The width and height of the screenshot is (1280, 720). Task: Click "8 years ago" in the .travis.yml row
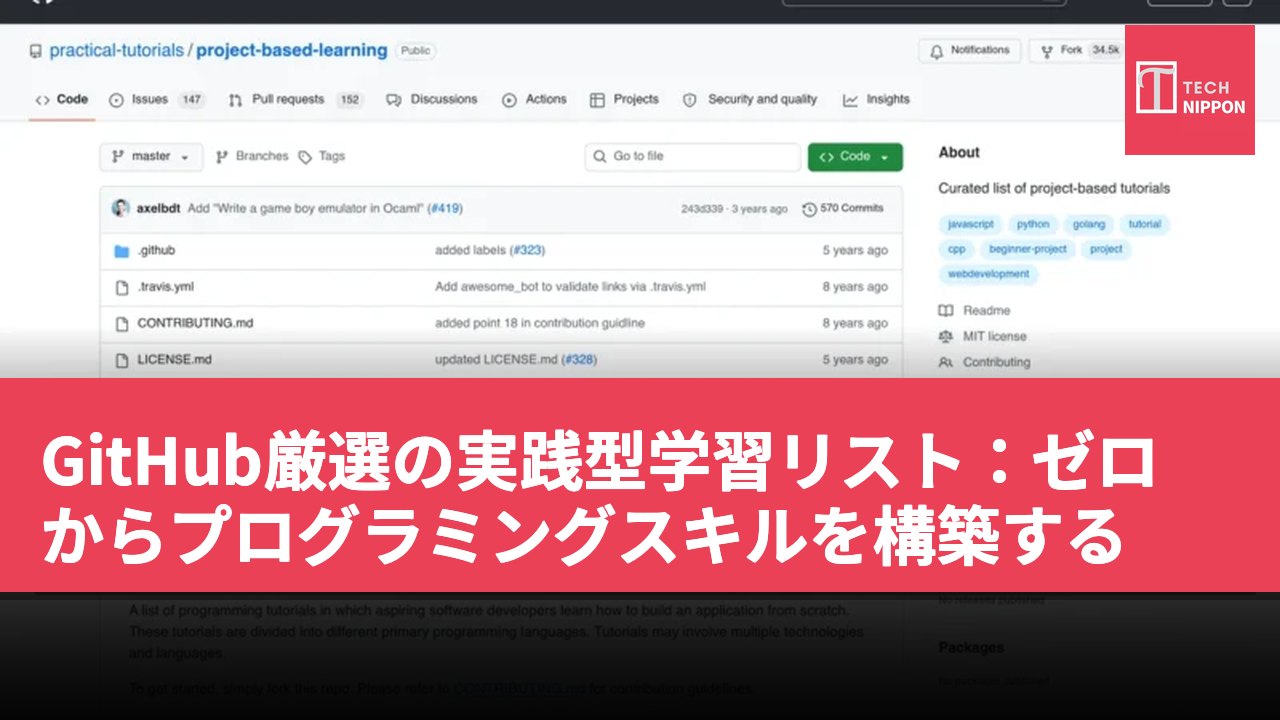click(855, 287)
